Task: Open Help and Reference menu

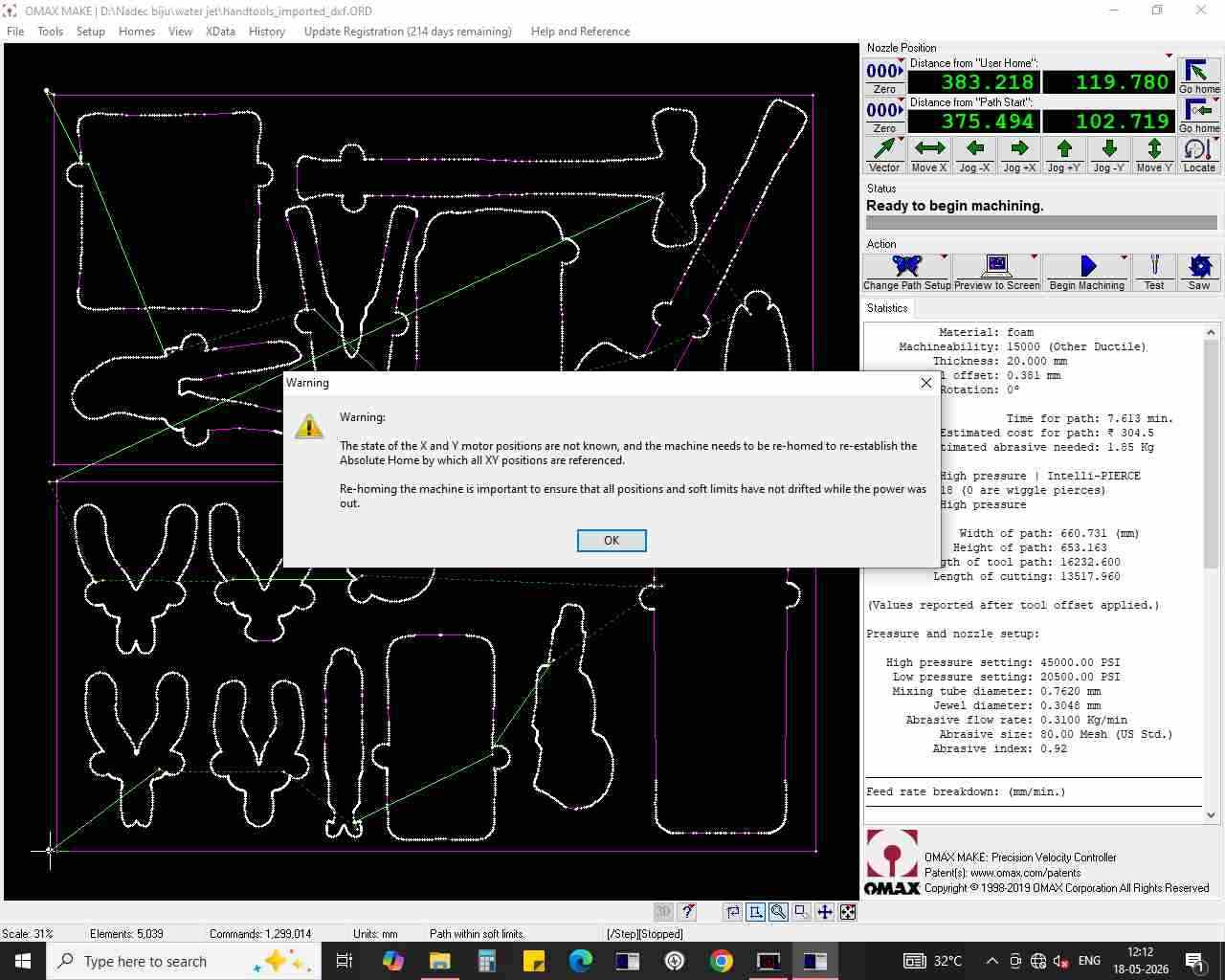Action: point(580,32)
